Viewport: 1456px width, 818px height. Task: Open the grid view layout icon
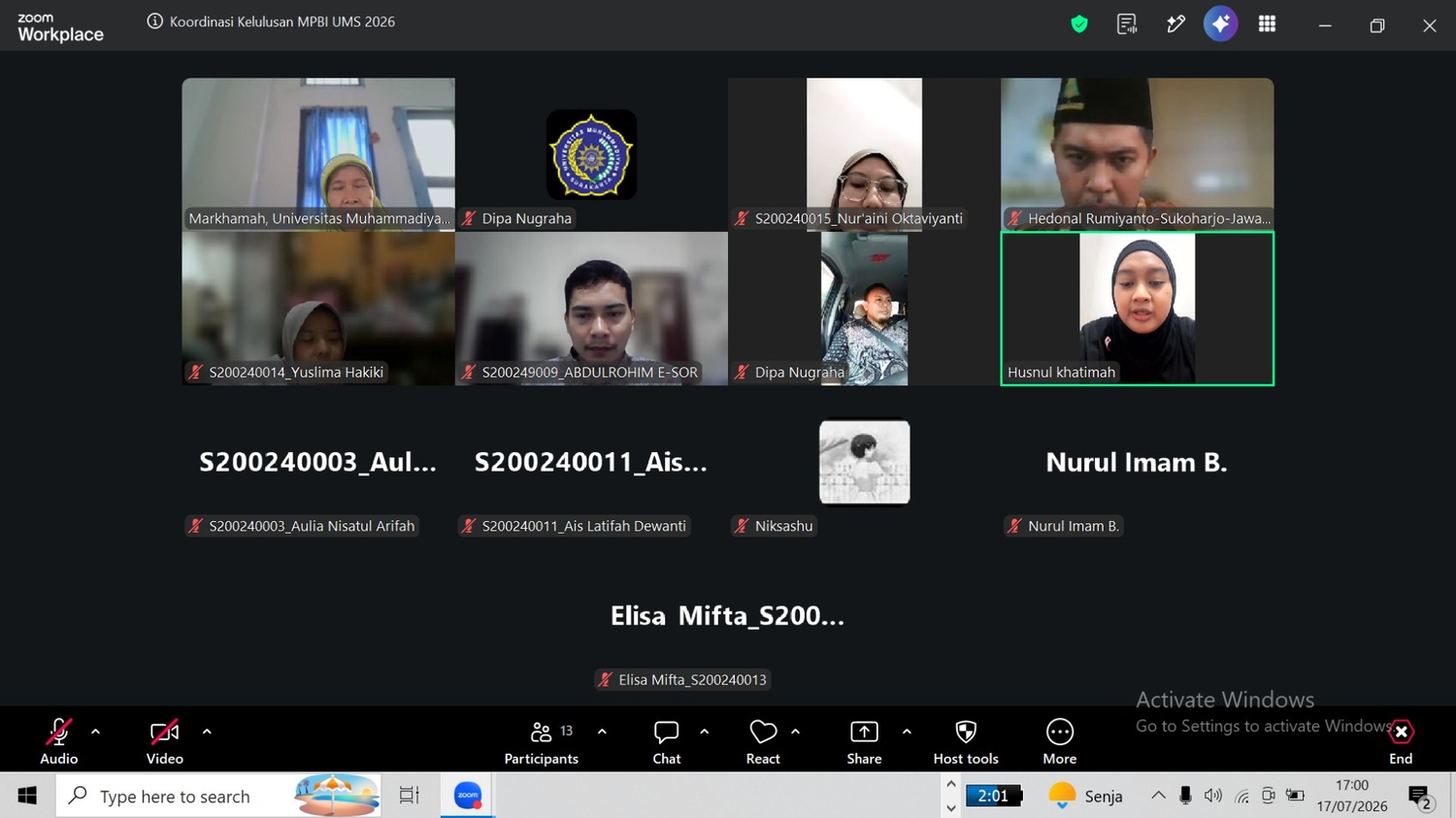(1267, 24)
